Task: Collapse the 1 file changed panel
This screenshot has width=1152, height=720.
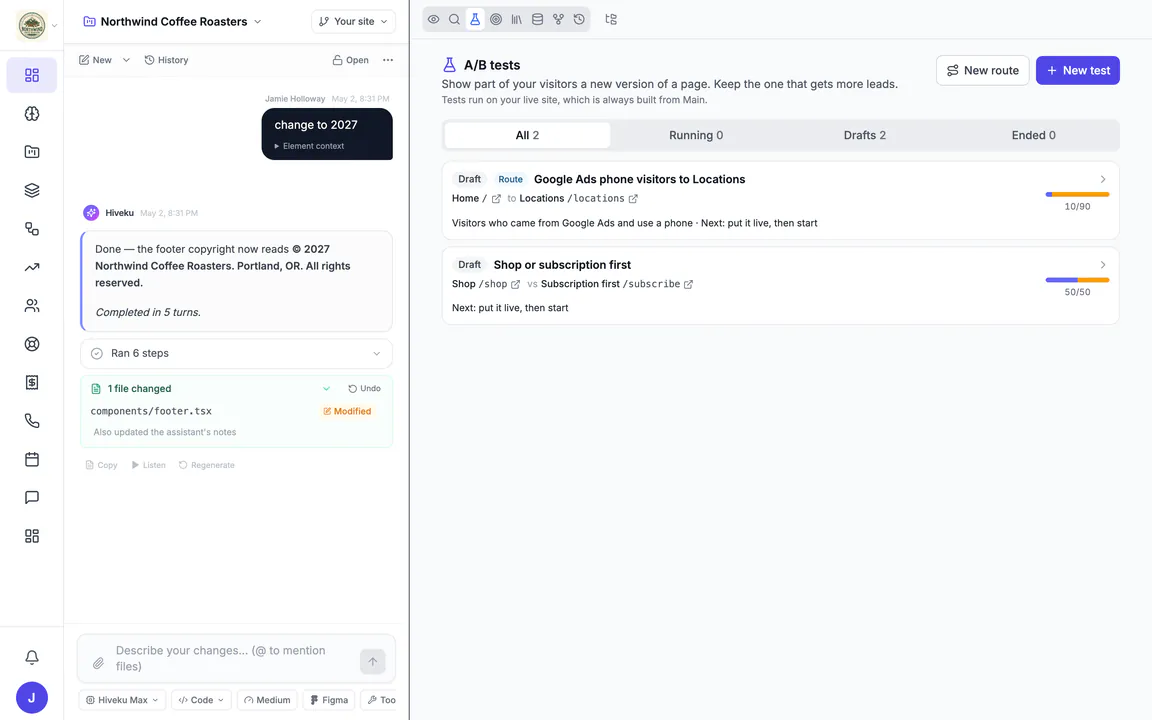Action: pos(326,389)
